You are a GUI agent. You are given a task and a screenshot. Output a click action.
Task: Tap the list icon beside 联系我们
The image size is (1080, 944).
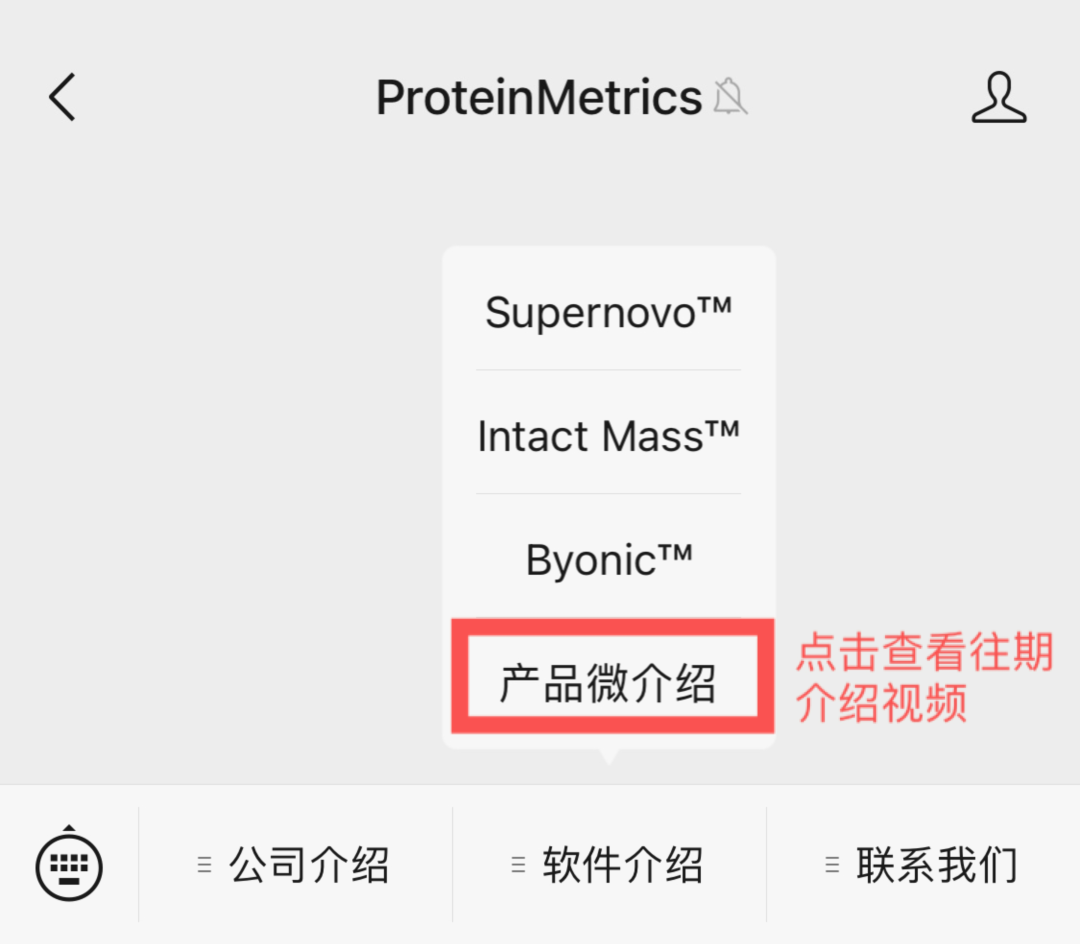pos(832,865)
